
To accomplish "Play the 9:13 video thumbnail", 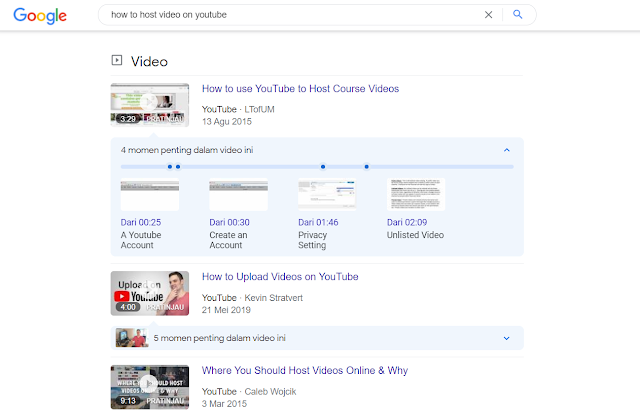I will point(150,387).
